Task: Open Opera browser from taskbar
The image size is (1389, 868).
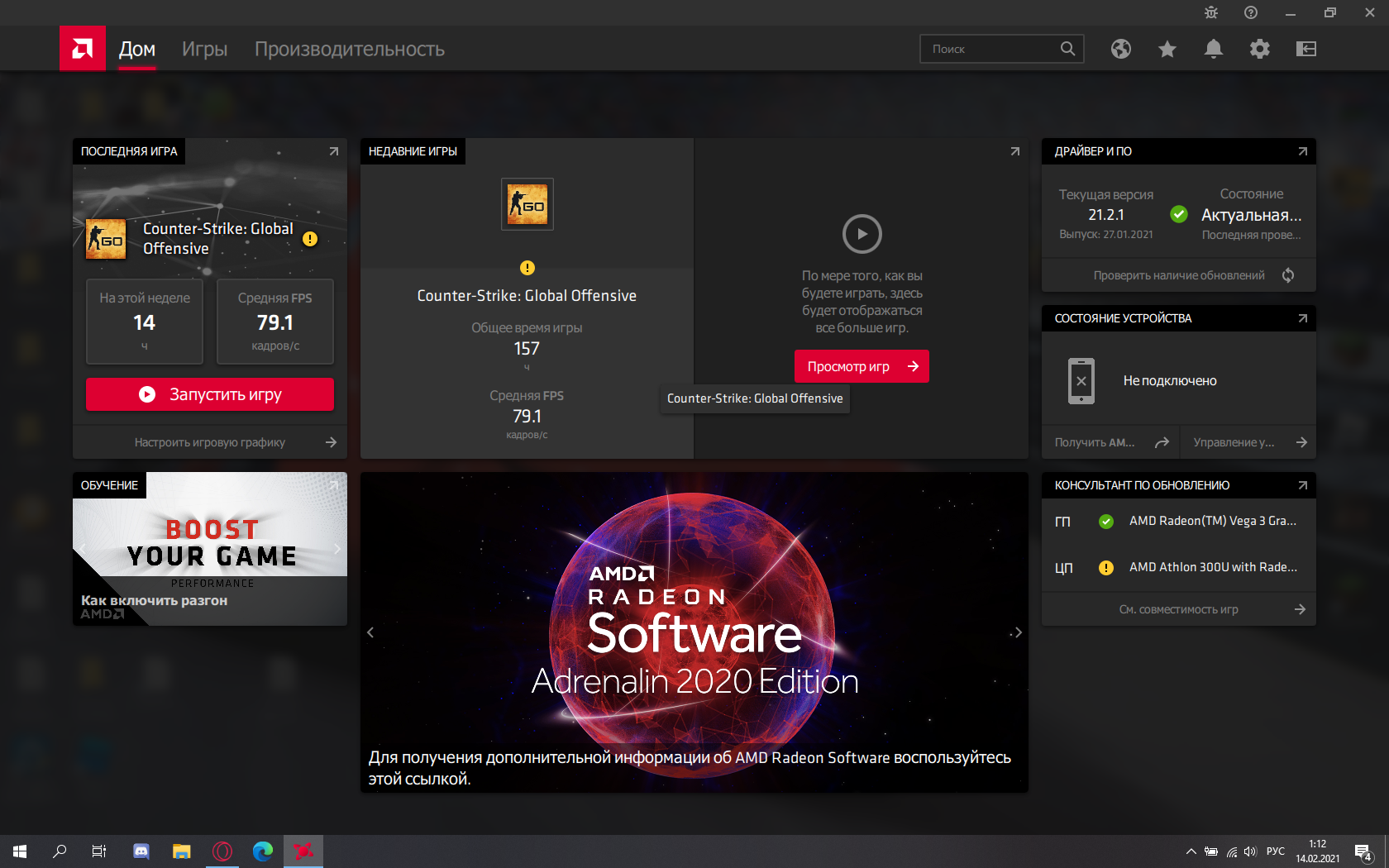Action: pos(222,851)
